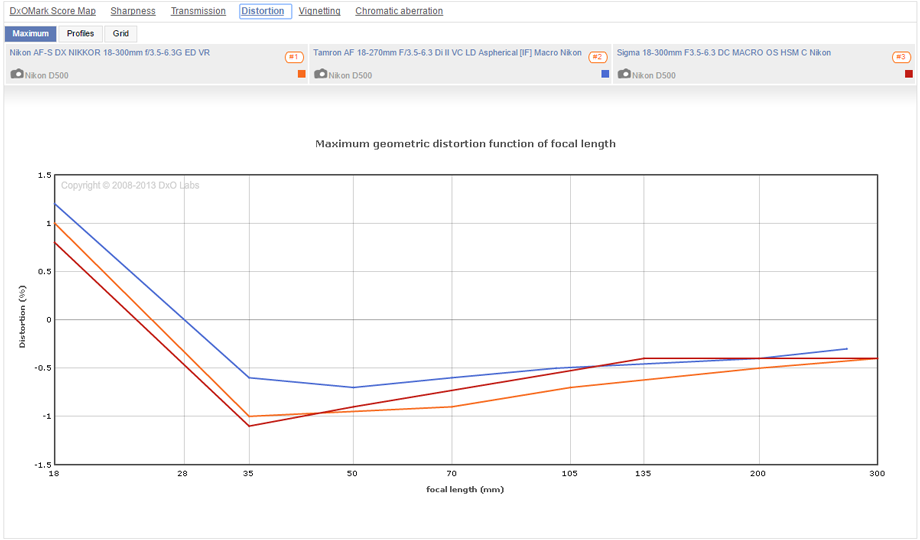Image resolution: width=920 pixels, height=540 pixels.
Task: Open the DxOMark Score Map tab
Action: tap(53, 11)
